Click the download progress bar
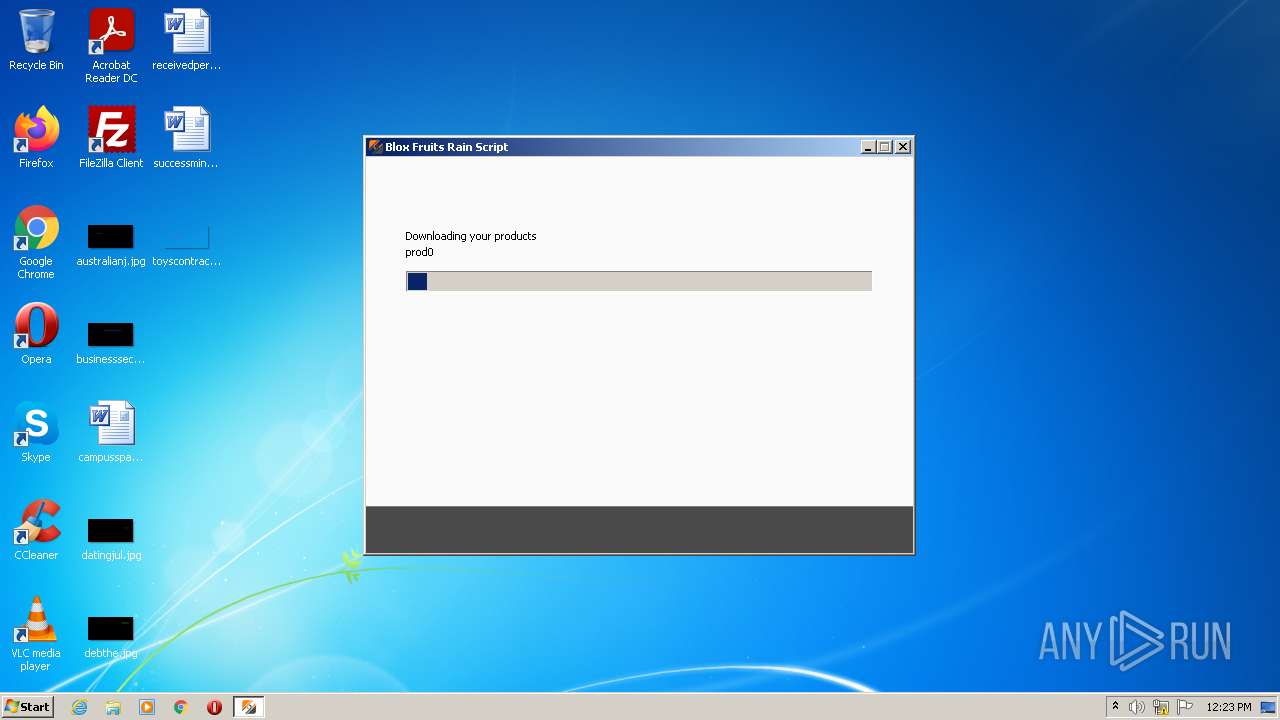 (x=639, y=281)
